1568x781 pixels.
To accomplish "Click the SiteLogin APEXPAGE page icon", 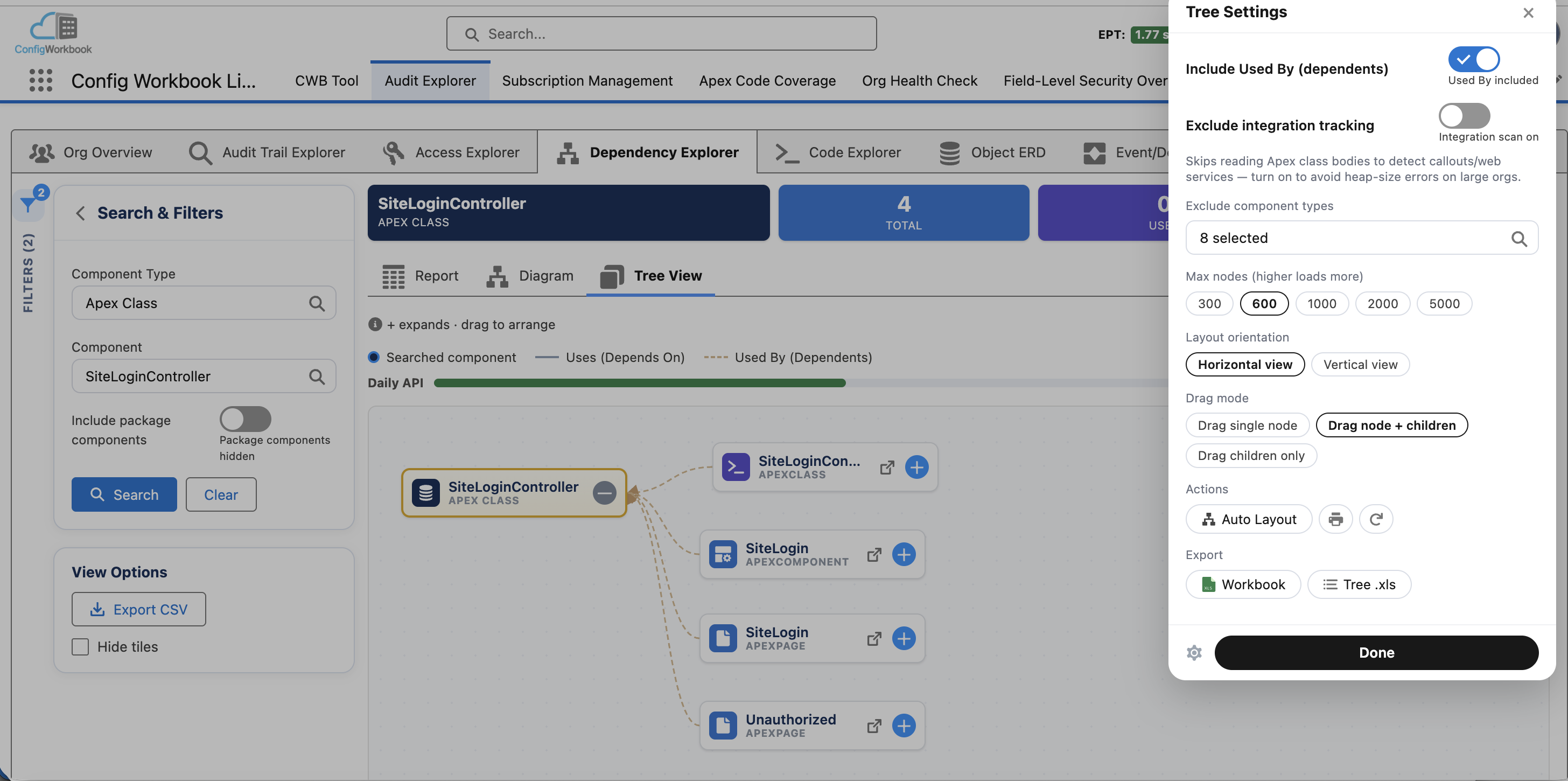I will [723, 638].
